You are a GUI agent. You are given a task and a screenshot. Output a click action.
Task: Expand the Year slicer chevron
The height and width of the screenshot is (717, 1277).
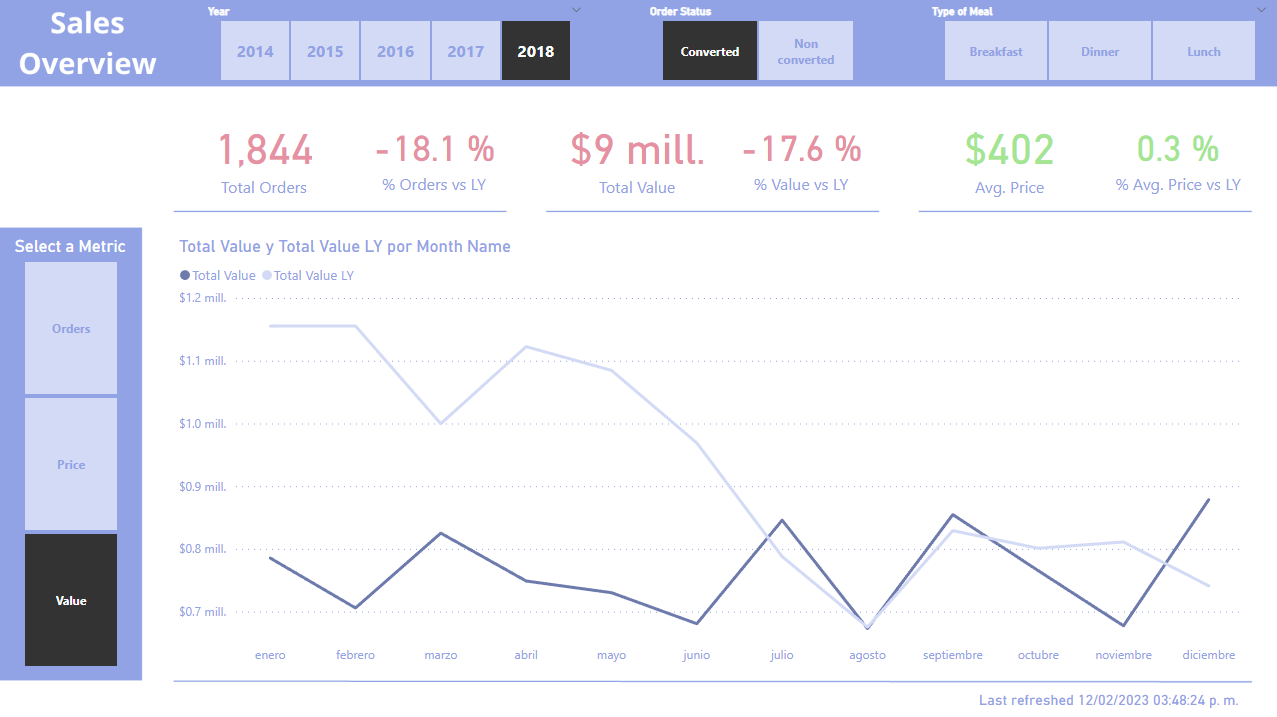[x=576, y=10]
